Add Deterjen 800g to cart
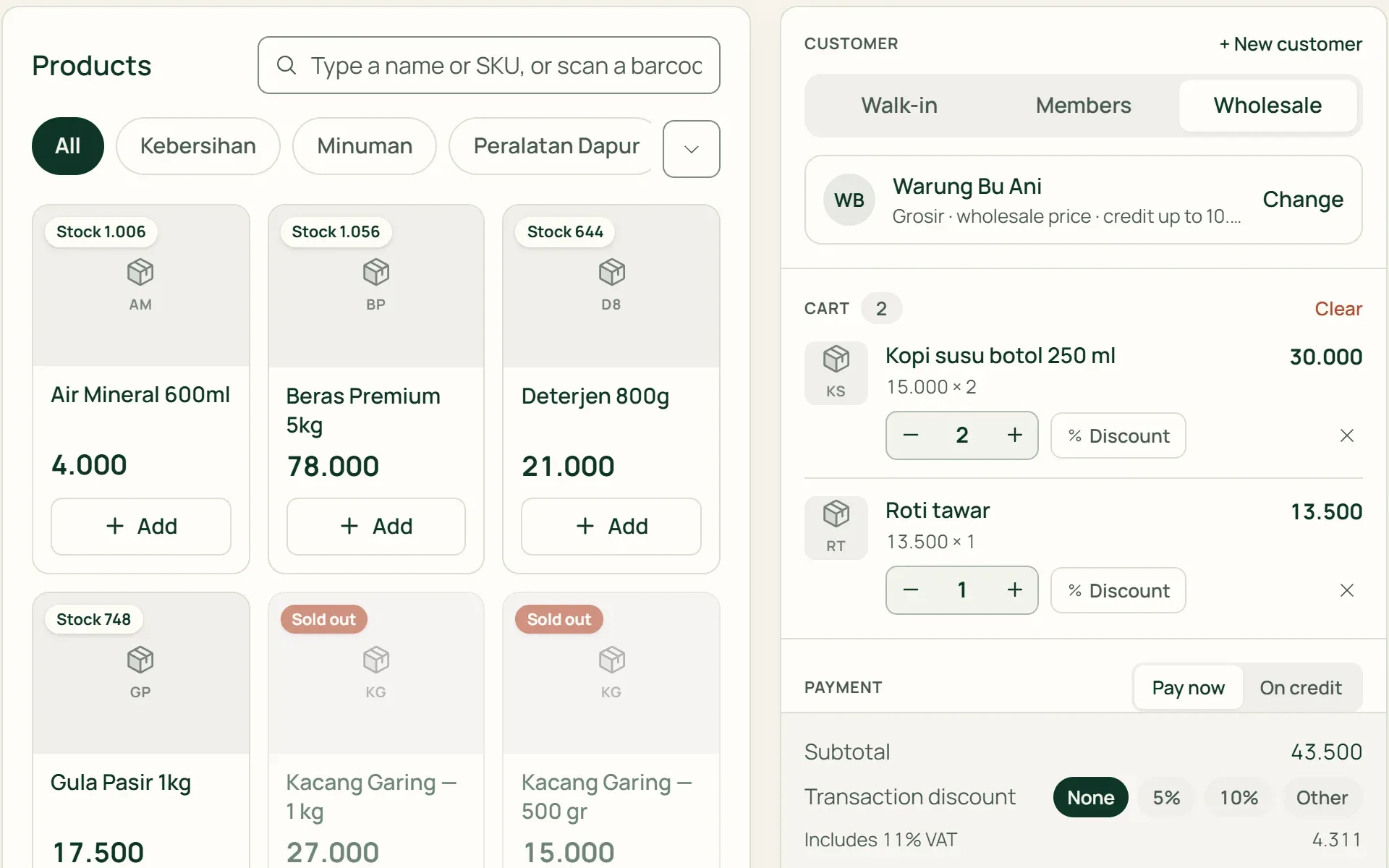 coord(611,527)
